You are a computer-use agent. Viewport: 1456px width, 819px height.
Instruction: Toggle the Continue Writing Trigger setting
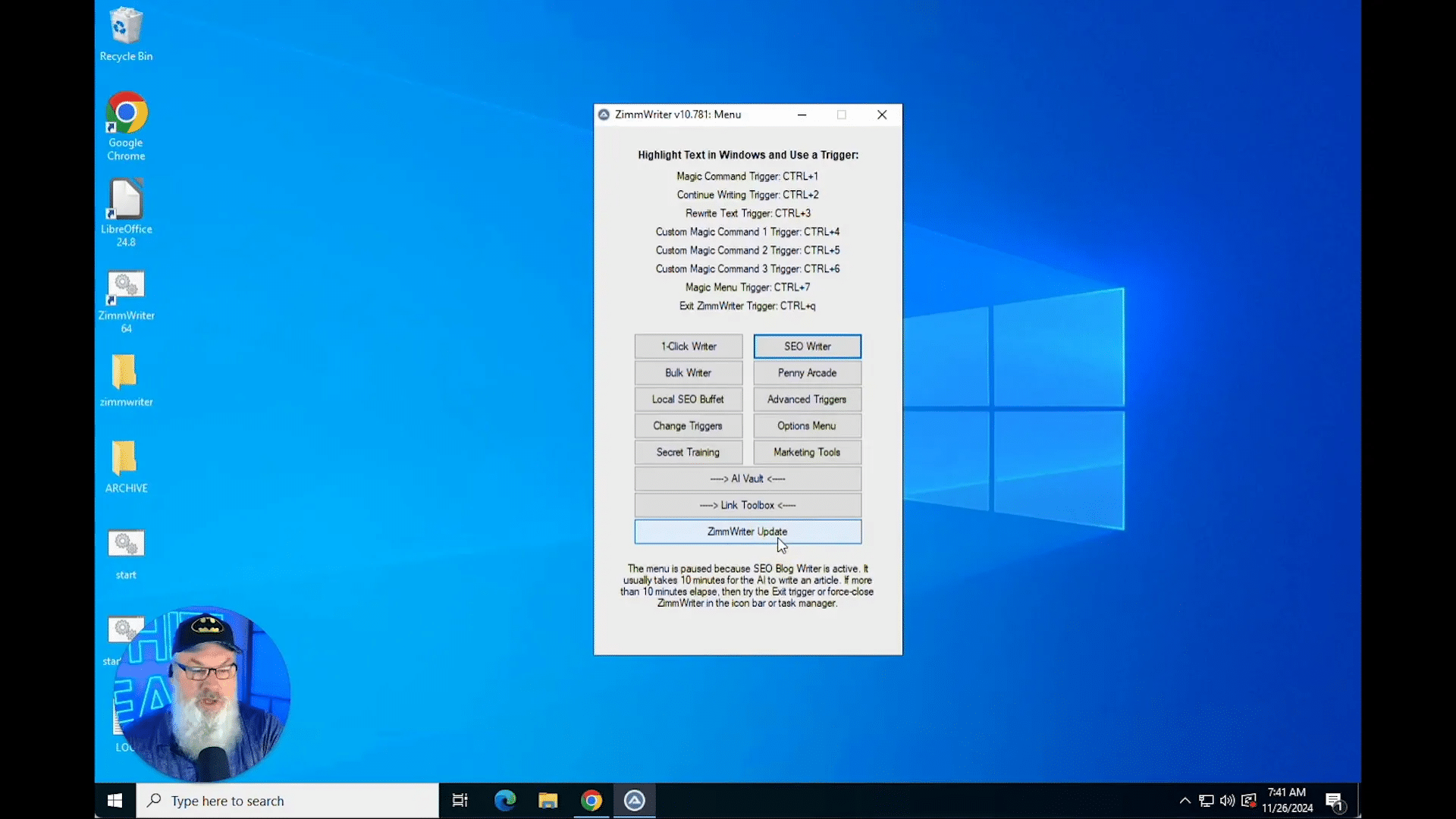747,194
